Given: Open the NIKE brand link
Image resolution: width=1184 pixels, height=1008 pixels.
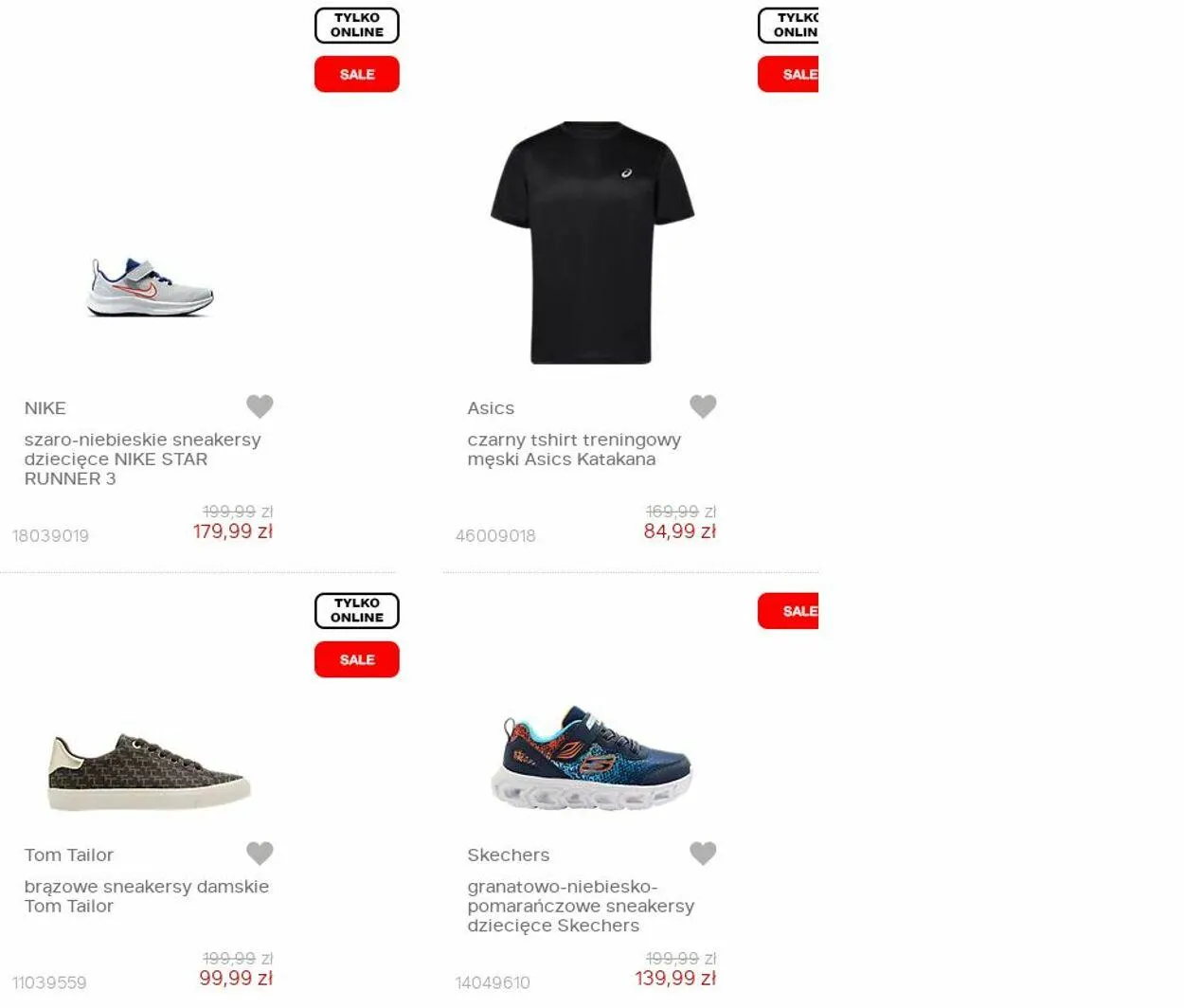Looking at the screenshot, I should 45,408.
